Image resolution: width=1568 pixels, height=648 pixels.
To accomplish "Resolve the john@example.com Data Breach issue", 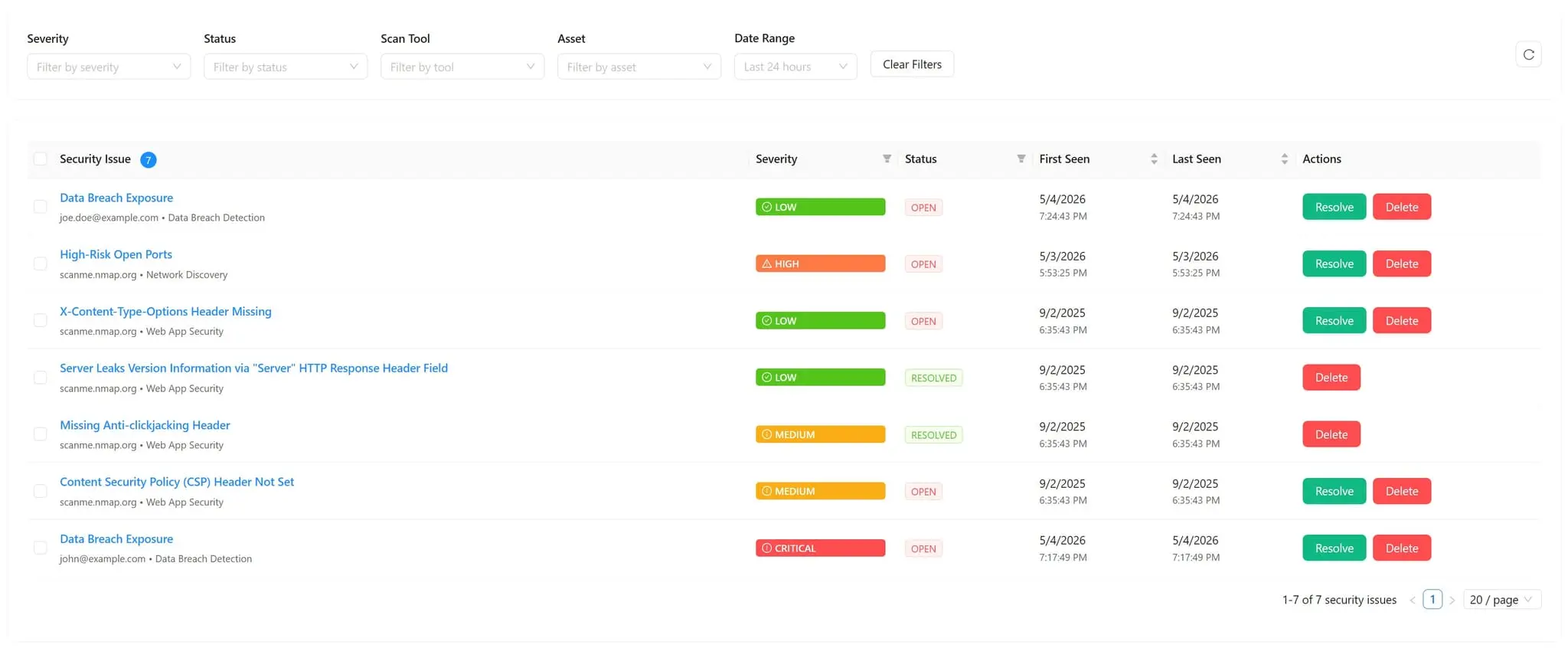I will (1334, 548).
